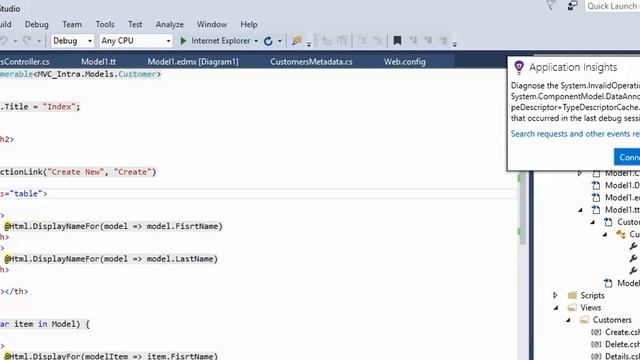Select Create.cshtml in Solution Explorer
This screenshot has height=360, width=640.
[622, 332]
